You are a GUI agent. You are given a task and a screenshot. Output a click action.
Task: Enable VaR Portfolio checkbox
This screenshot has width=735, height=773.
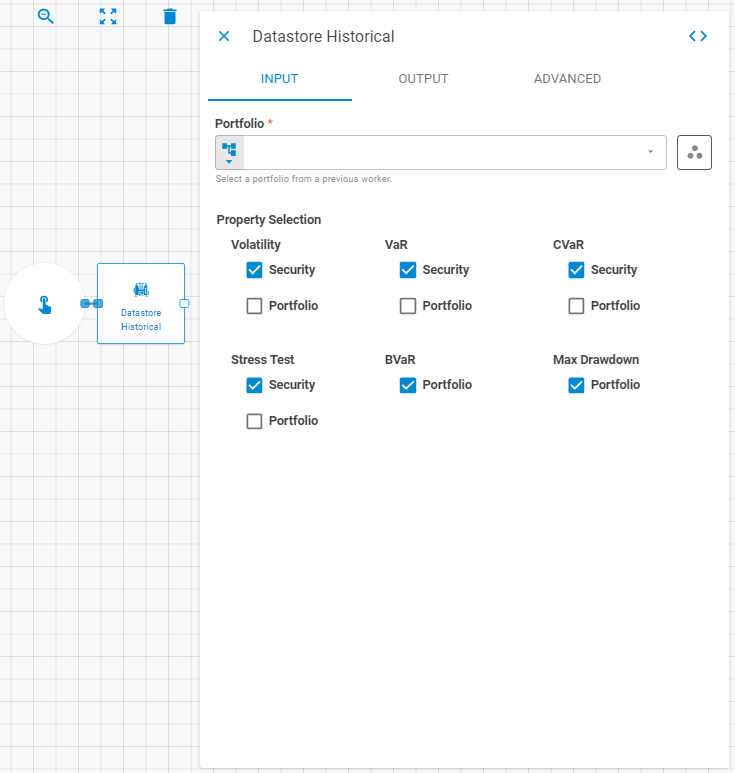tap(408, 306)
